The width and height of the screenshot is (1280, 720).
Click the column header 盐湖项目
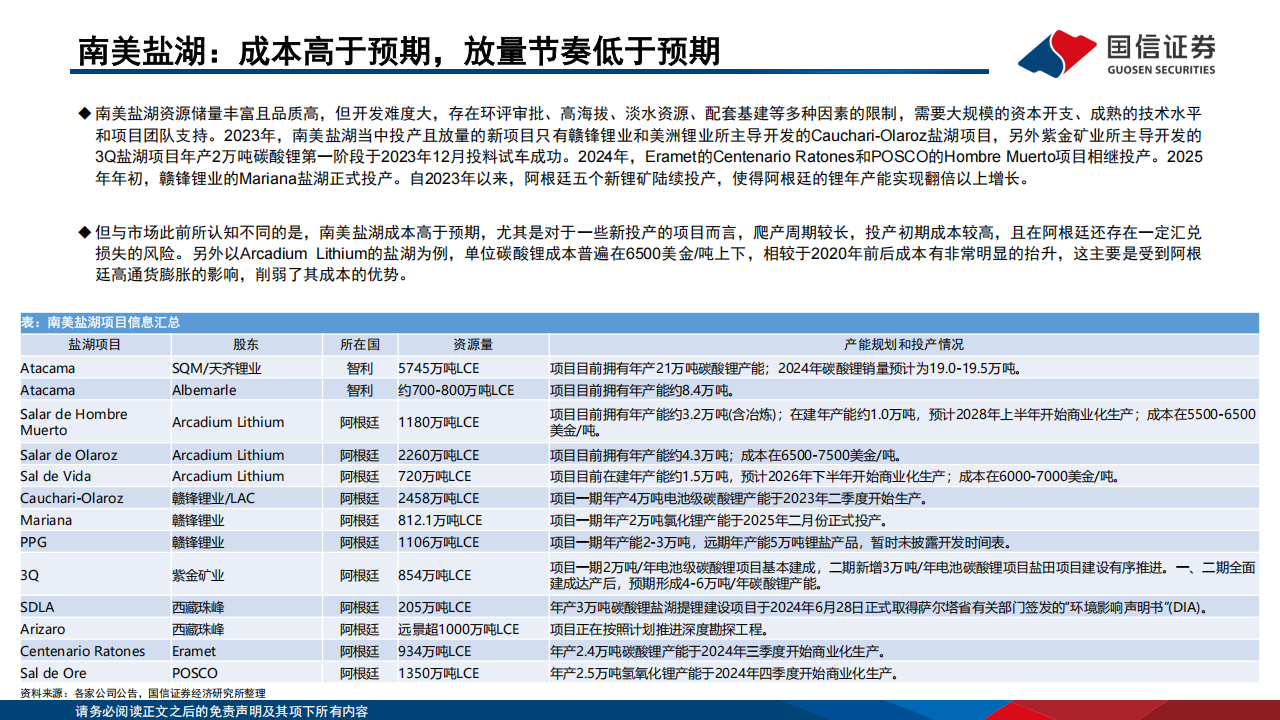click(94, 344)
